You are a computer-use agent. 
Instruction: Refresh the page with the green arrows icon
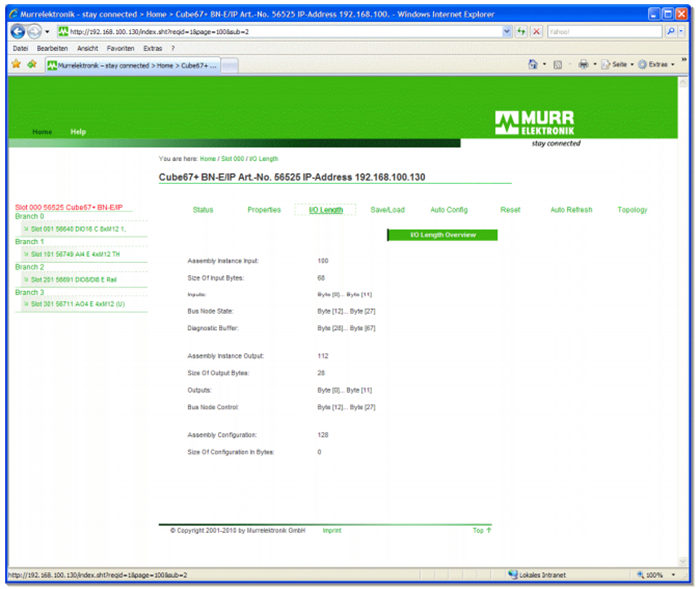pyautogui.click(x=521, y=32)
